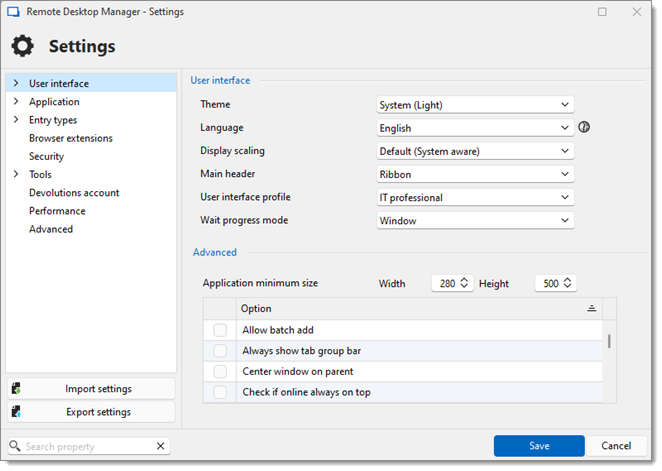This screenshot has width=662, height=471.
Task: Click the Option column sort icon
Action: pos(591,308)
